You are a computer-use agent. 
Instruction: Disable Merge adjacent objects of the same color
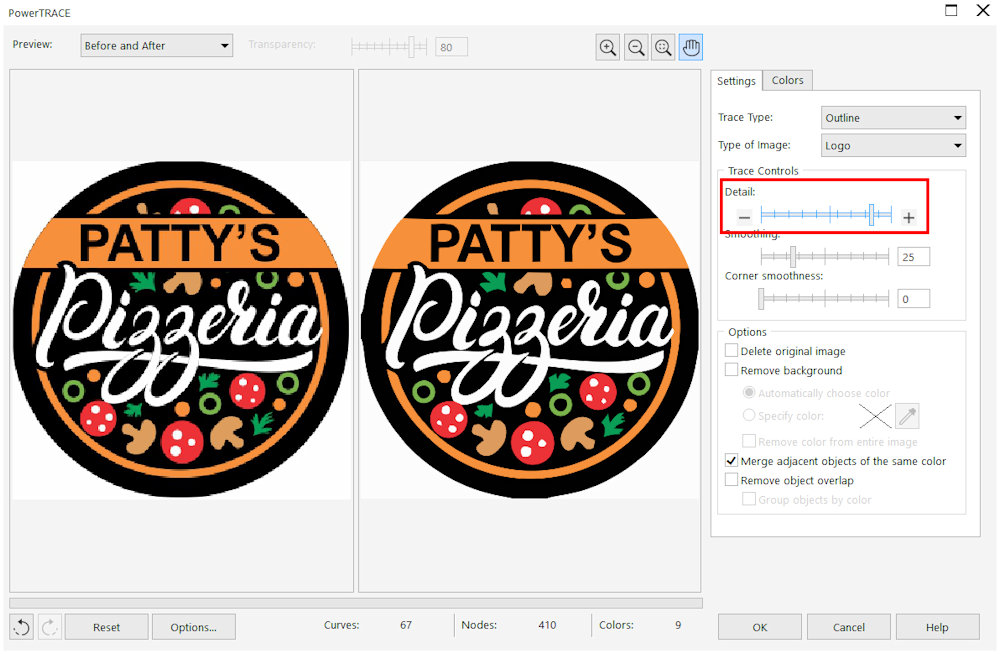[731, 460]
